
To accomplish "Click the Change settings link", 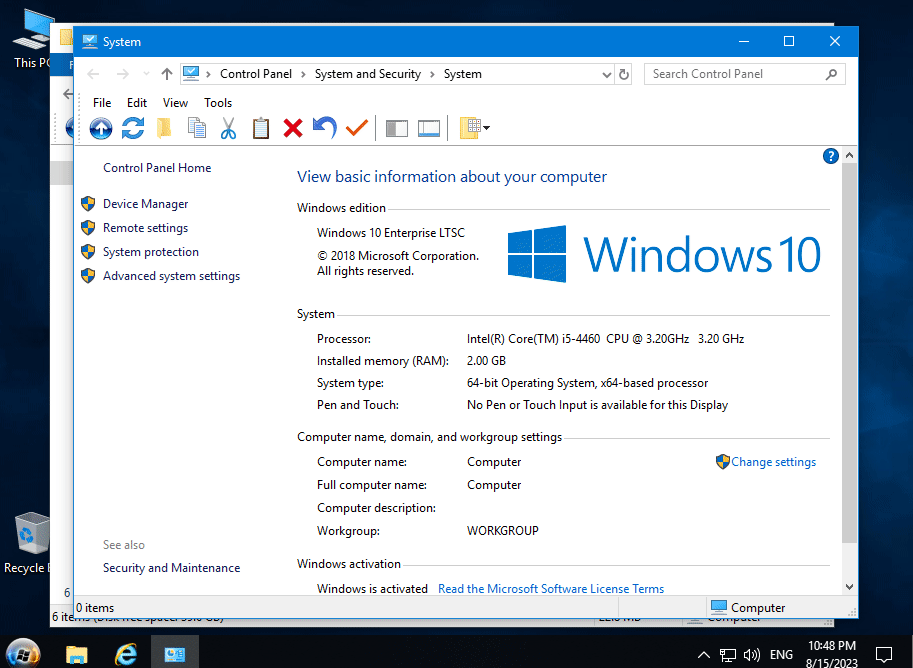I will [x=773, y=462].
